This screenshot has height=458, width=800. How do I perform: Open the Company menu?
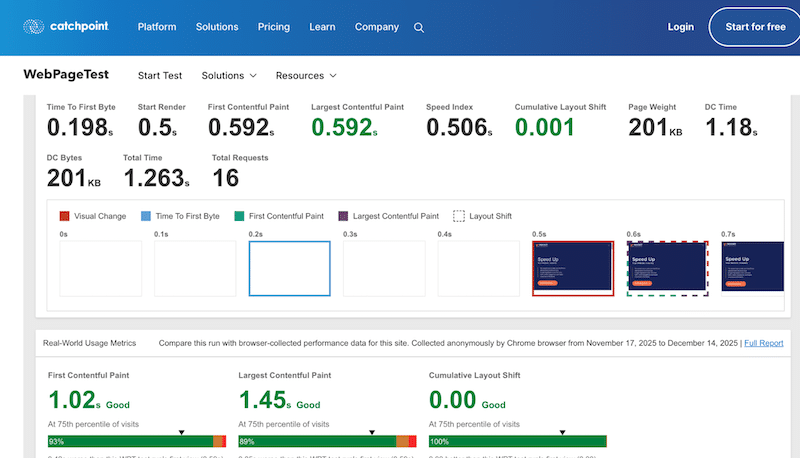pos(376,27)
